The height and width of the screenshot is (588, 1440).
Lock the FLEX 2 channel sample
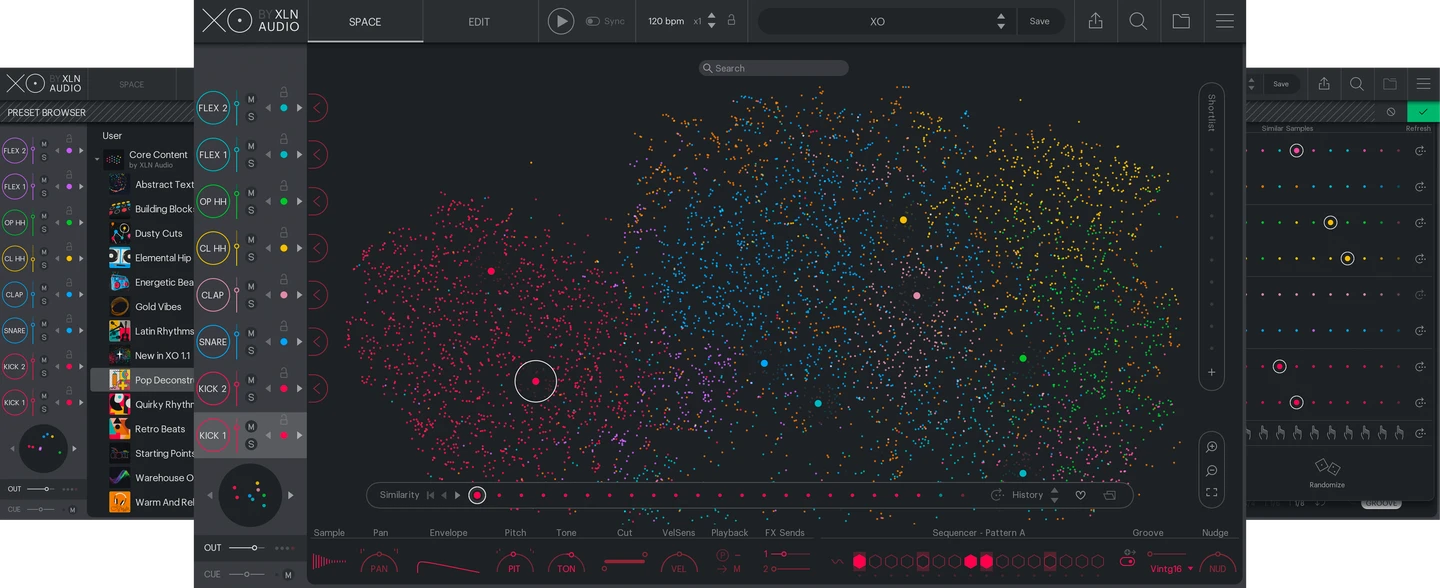(x=284, y=92)
